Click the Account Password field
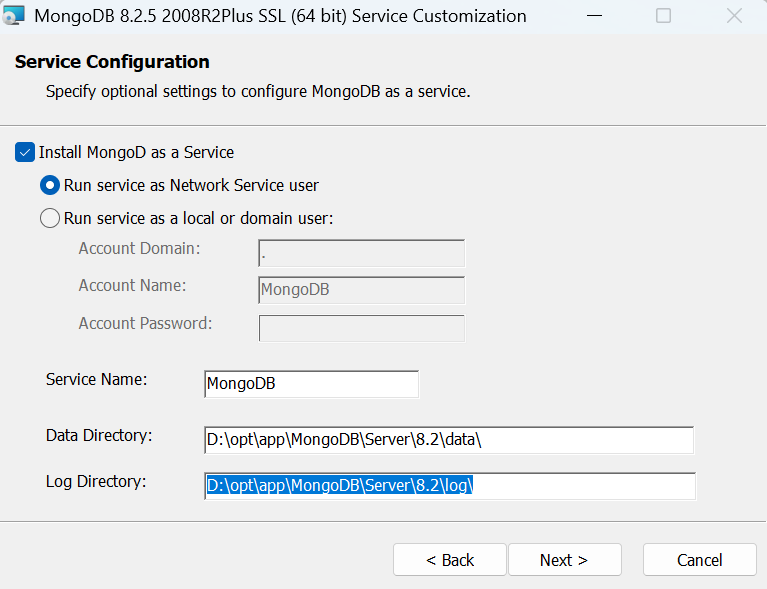 (361, 328)
